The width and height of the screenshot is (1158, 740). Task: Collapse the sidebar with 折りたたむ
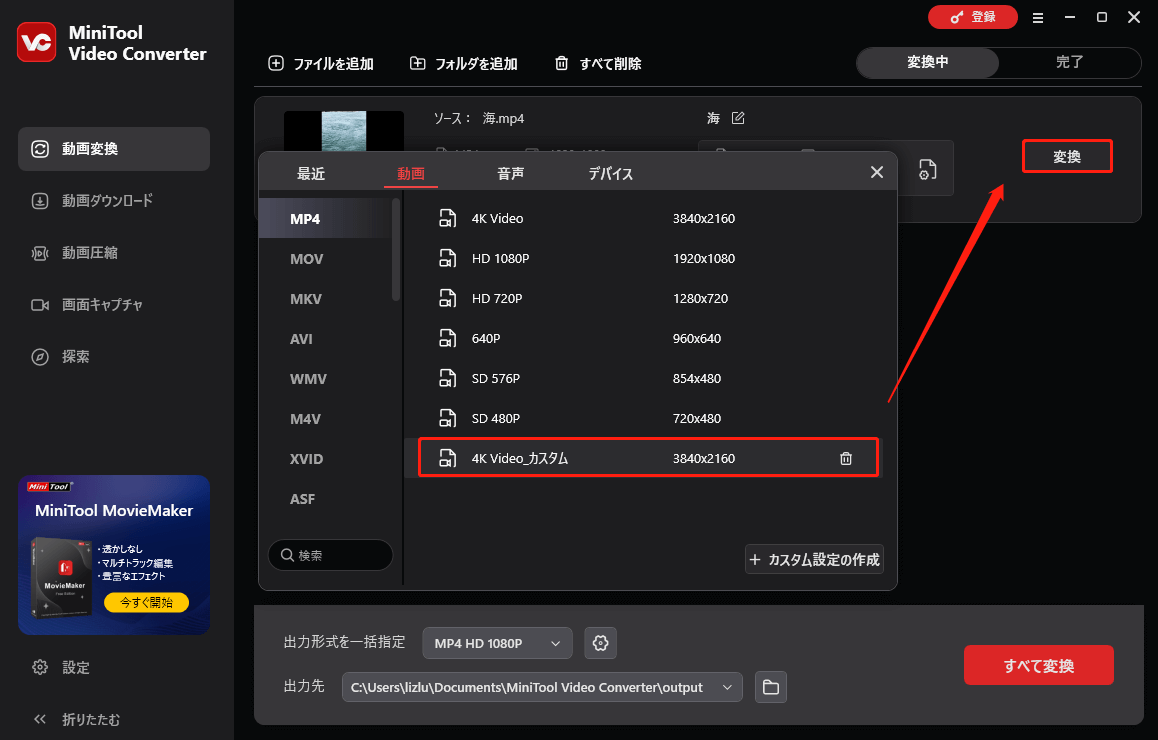point(76,719)
